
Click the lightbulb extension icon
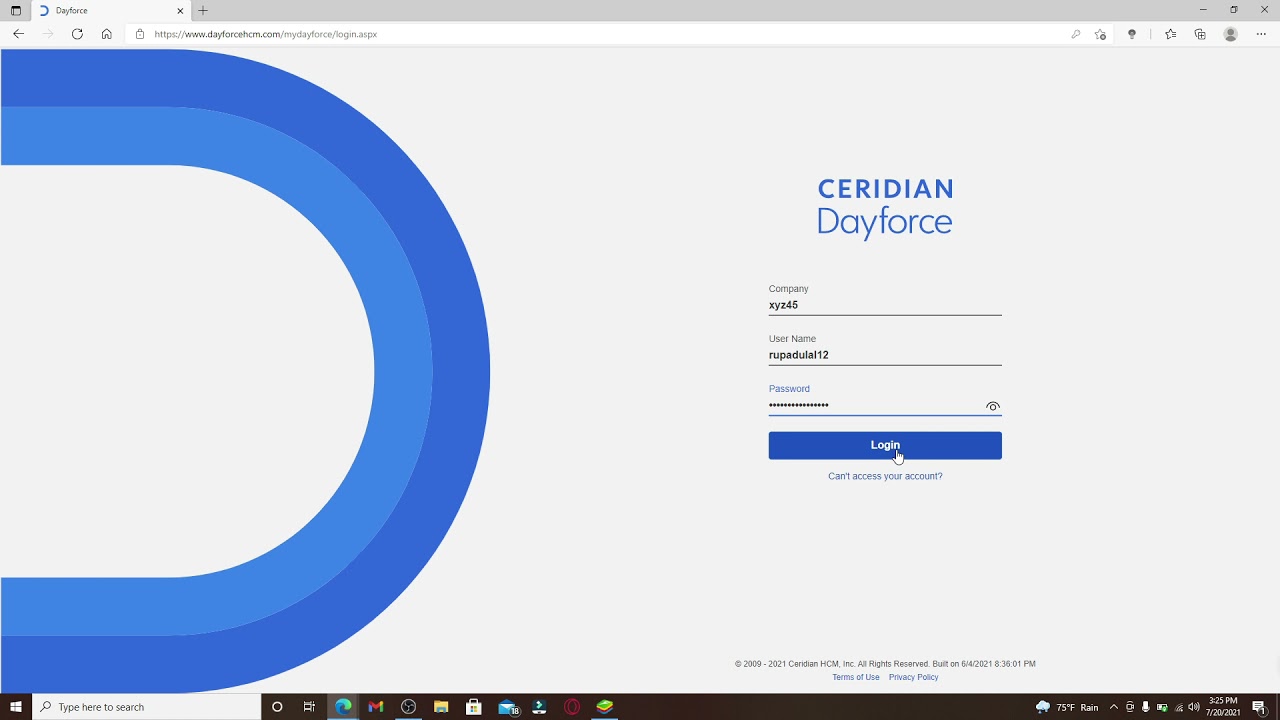[x=1132, y=34]
